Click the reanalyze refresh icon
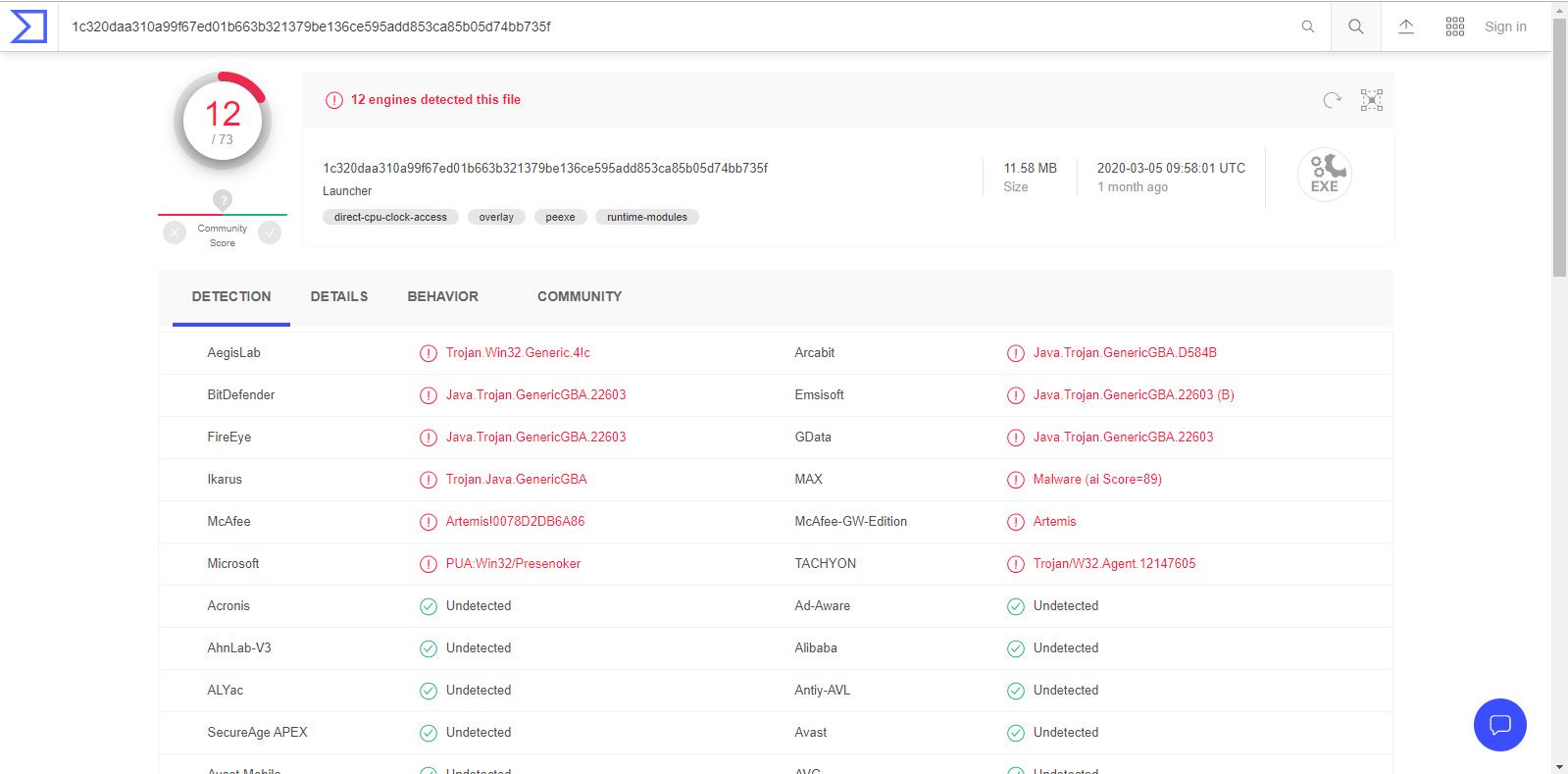This screenshot has width=1568, height=774. [1332, 100]
